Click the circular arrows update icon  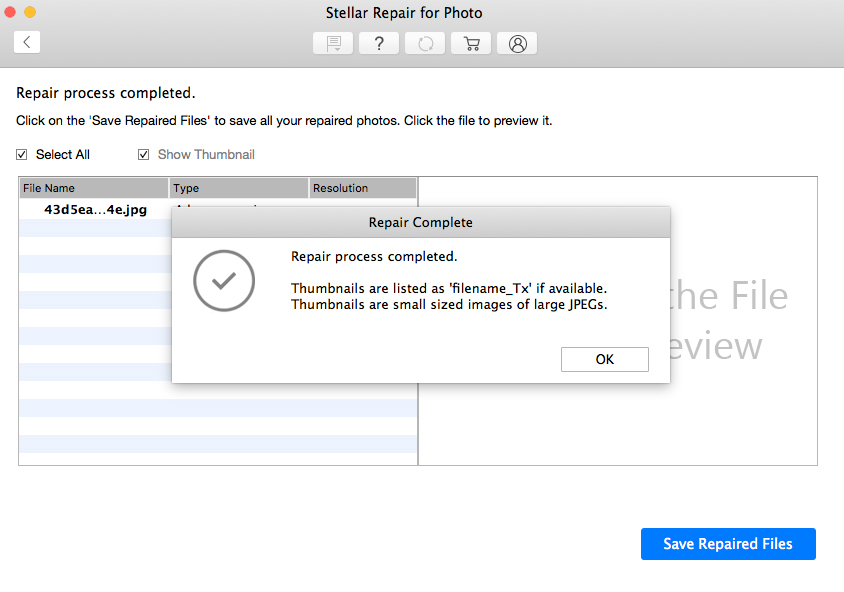coord(425,44)
